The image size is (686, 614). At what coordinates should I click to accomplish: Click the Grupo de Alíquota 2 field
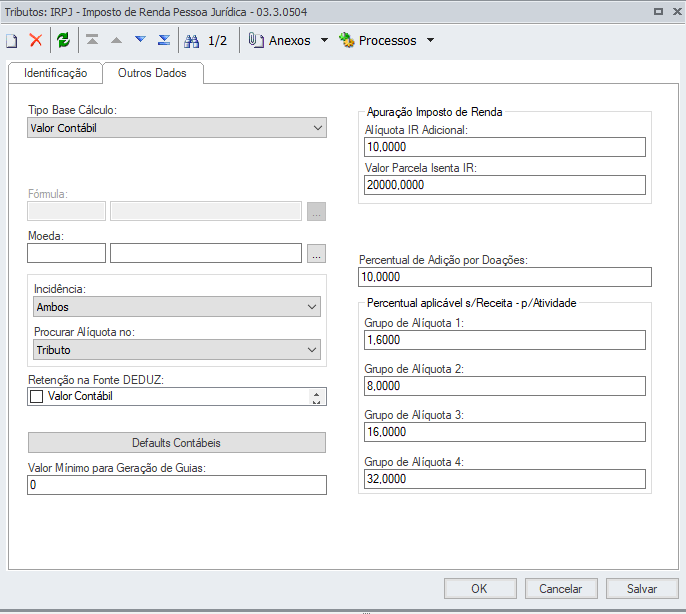coord(505,386)
